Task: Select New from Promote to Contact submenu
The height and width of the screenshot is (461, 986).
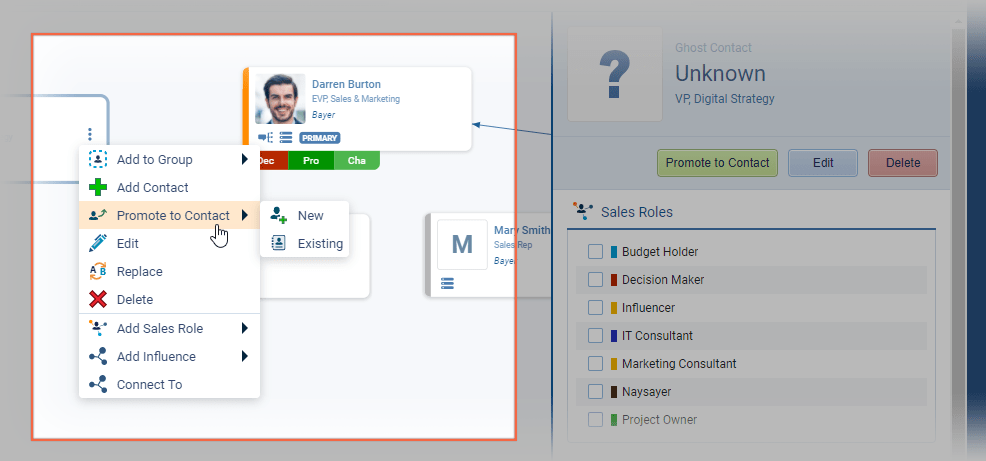Action: pos(310,215)
